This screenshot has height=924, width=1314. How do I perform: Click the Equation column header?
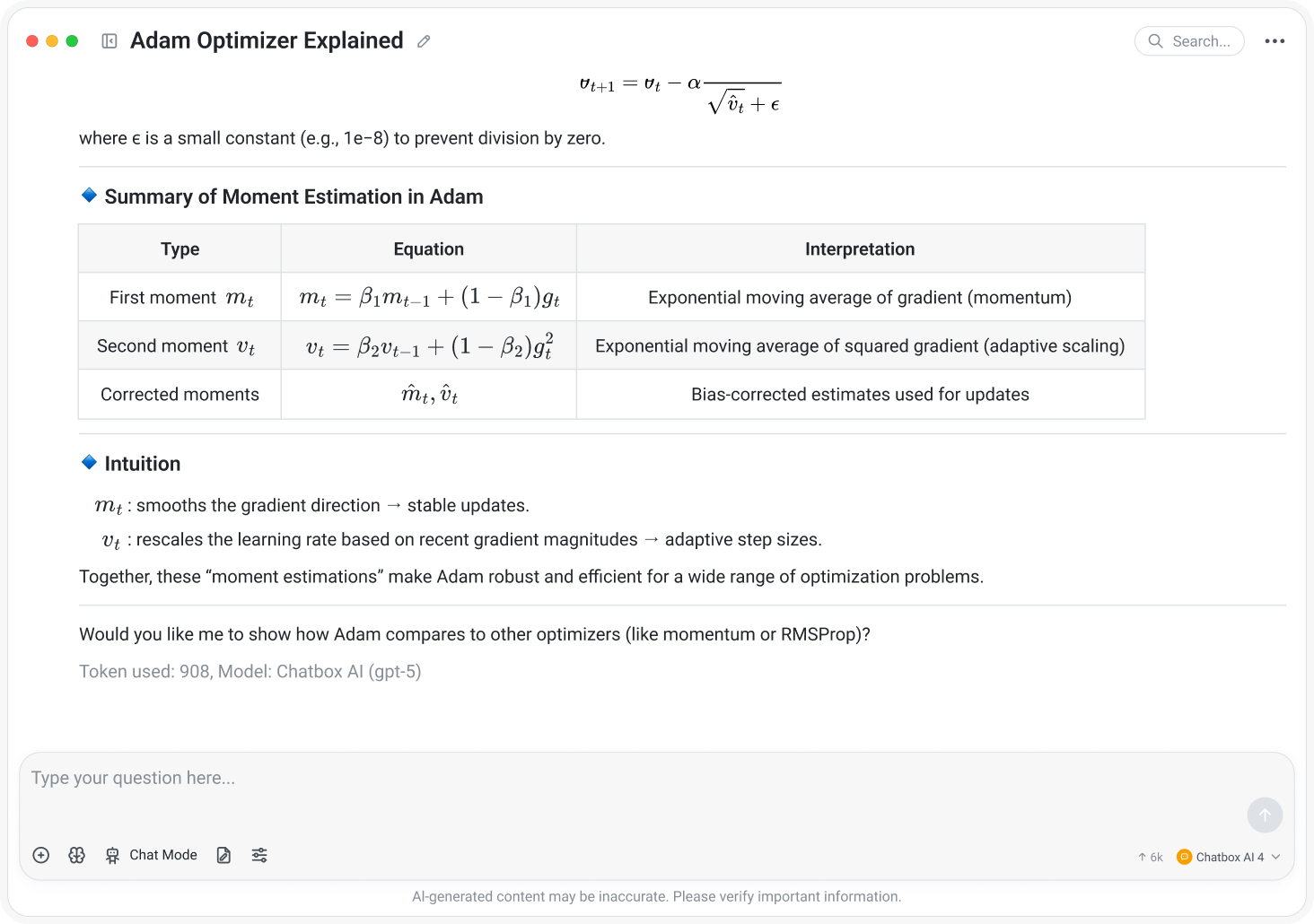tap(429, 249)
